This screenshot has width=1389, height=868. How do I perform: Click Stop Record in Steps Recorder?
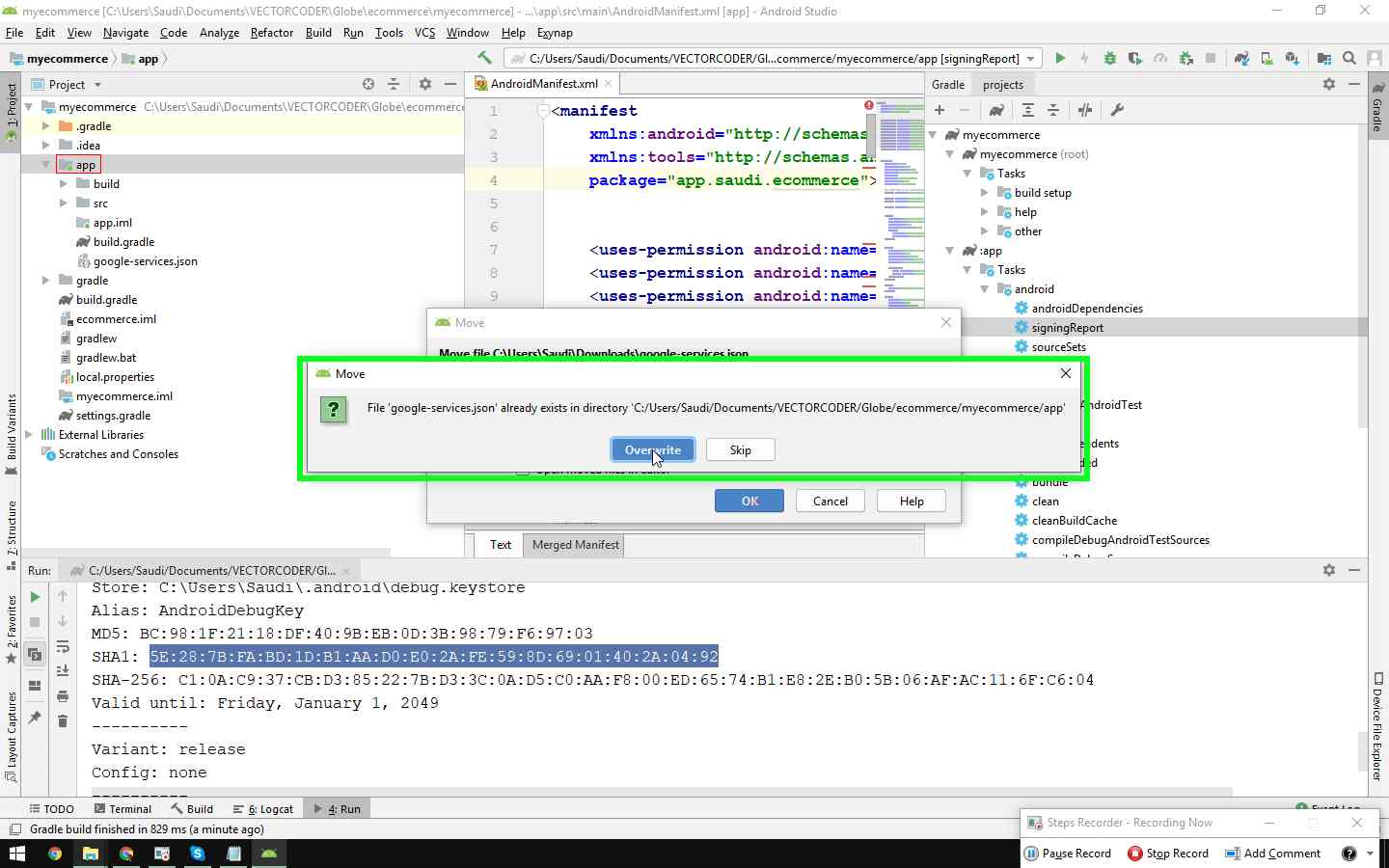pyautogui.click(x=1168, y=854)
